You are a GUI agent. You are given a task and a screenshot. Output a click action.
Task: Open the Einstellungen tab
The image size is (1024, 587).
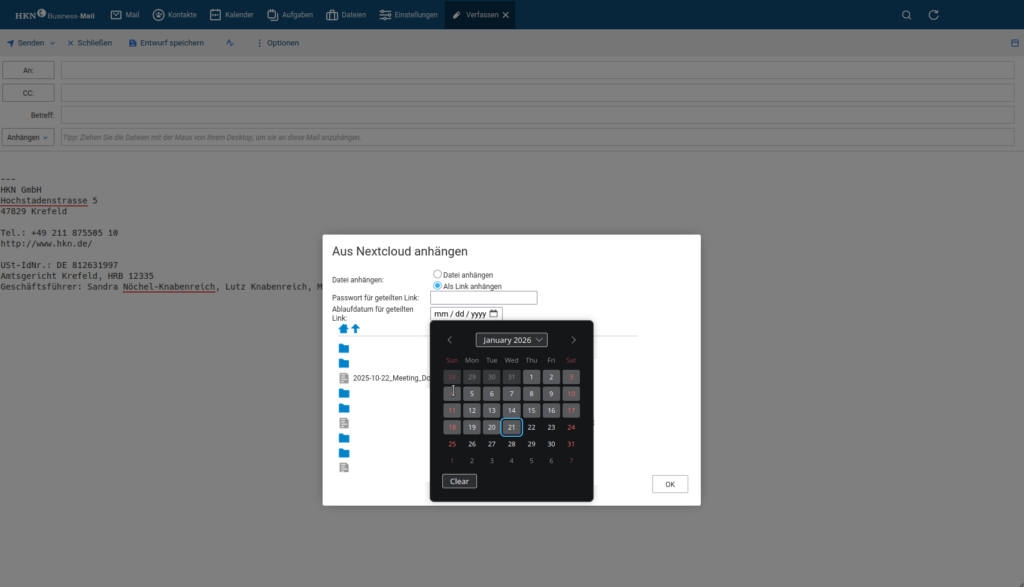point(408,15)
